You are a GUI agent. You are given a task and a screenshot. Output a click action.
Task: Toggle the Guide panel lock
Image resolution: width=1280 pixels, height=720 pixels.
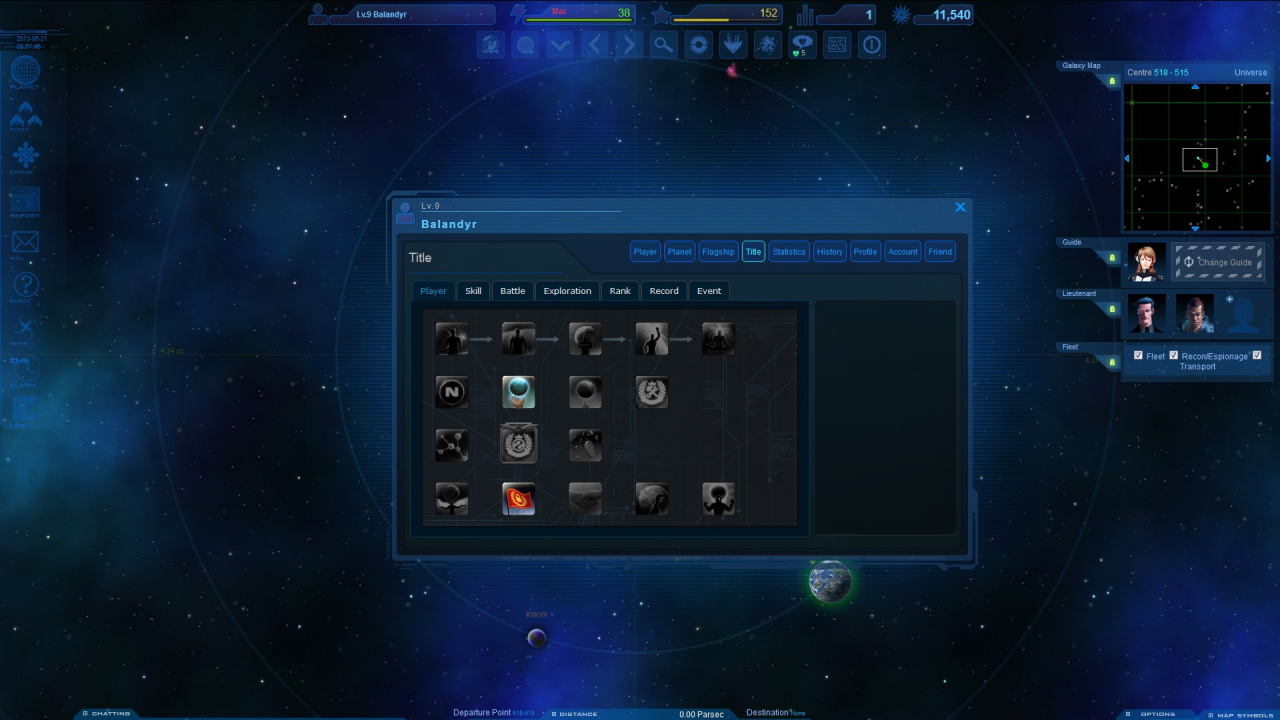pos(1112,258)
